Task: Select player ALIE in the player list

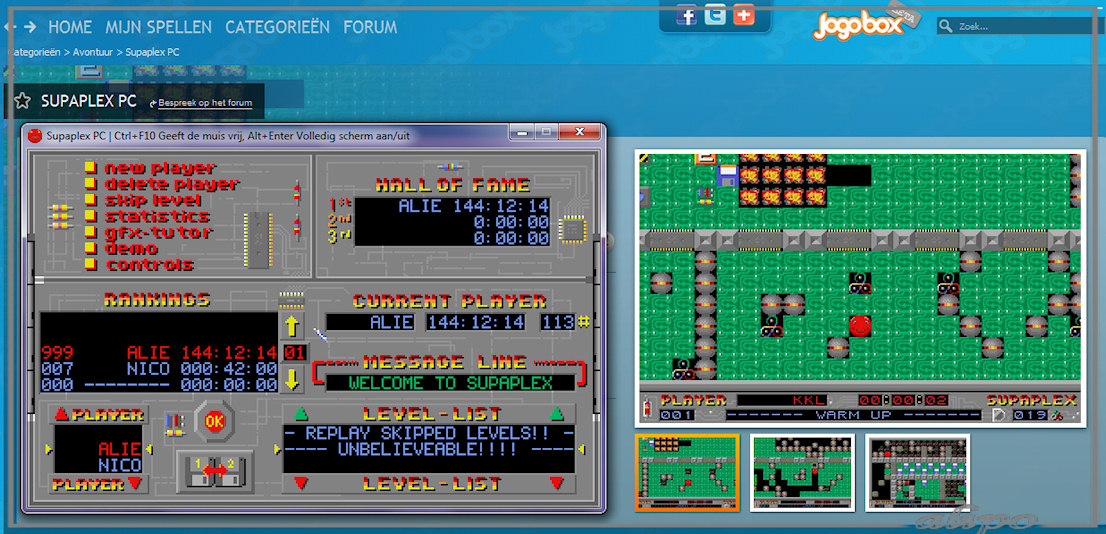Action: [x=119, y=449]
